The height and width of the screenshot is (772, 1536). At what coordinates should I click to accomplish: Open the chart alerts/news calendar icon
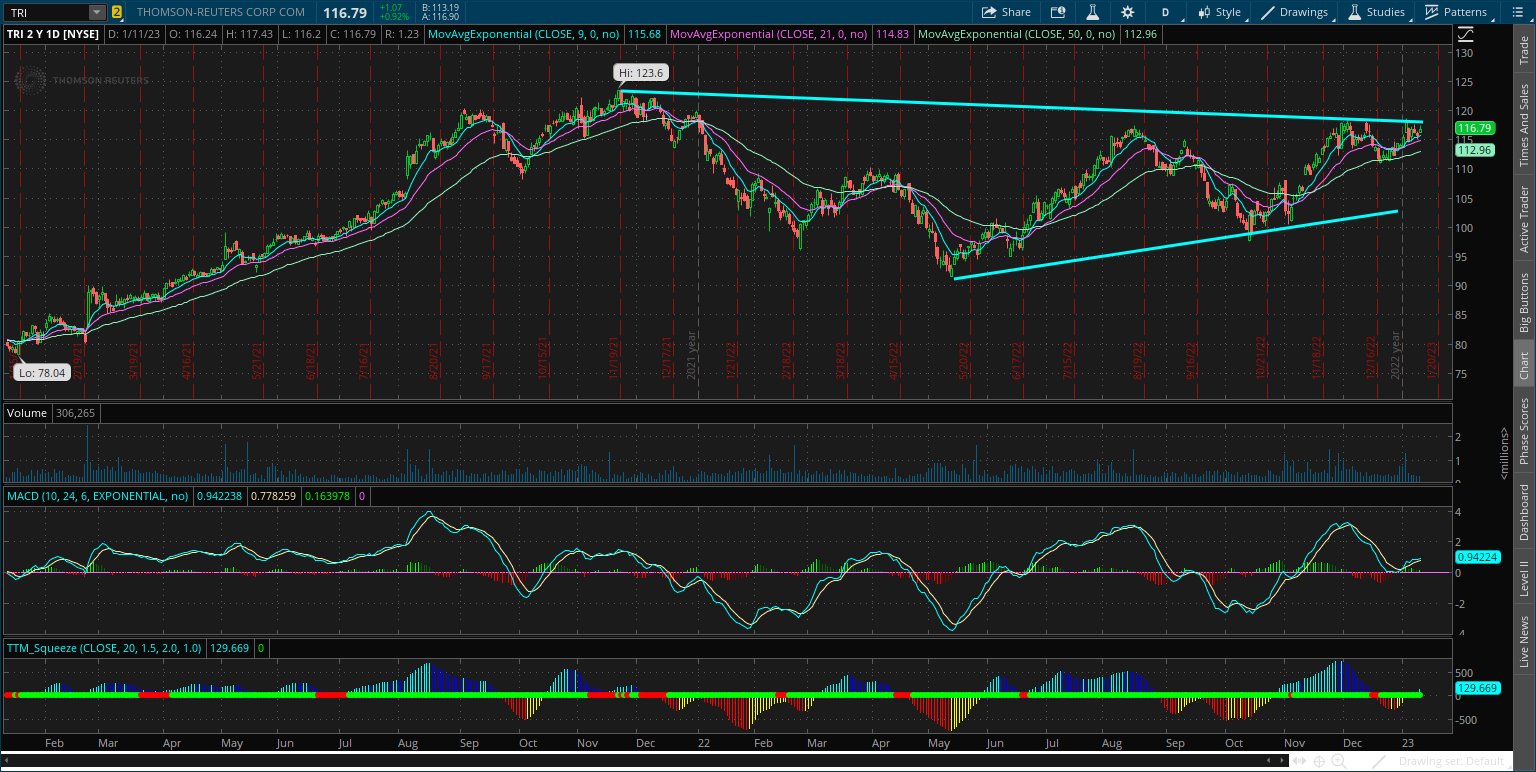1058,12
